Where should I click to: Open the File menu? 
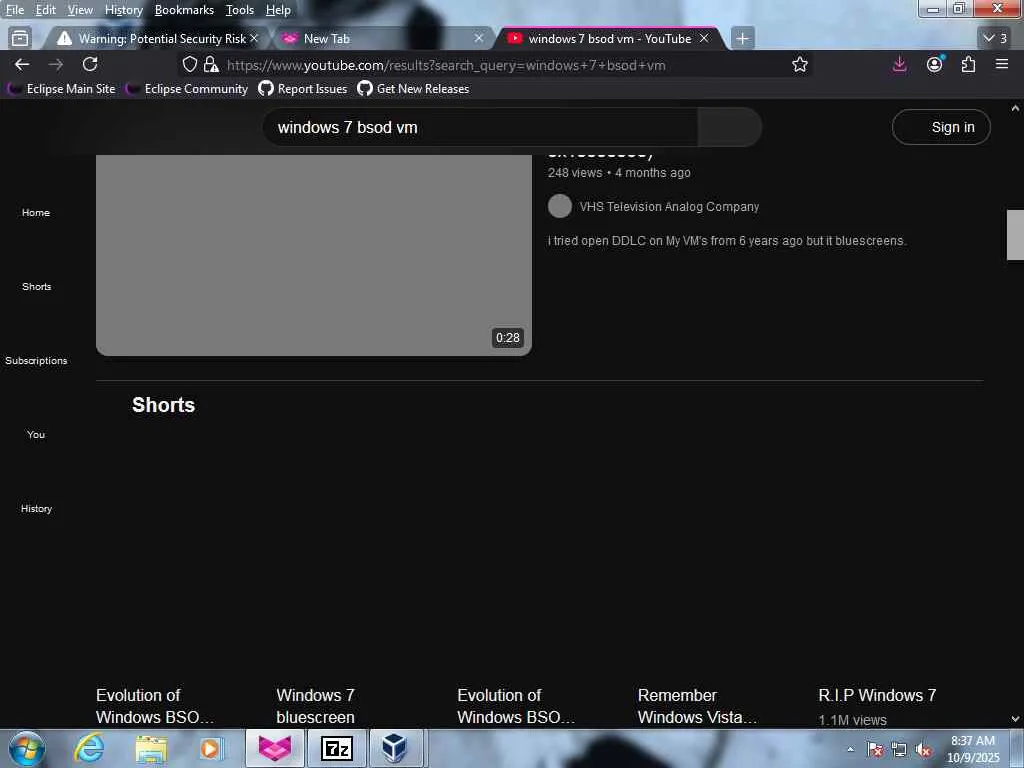click(14, 10)
